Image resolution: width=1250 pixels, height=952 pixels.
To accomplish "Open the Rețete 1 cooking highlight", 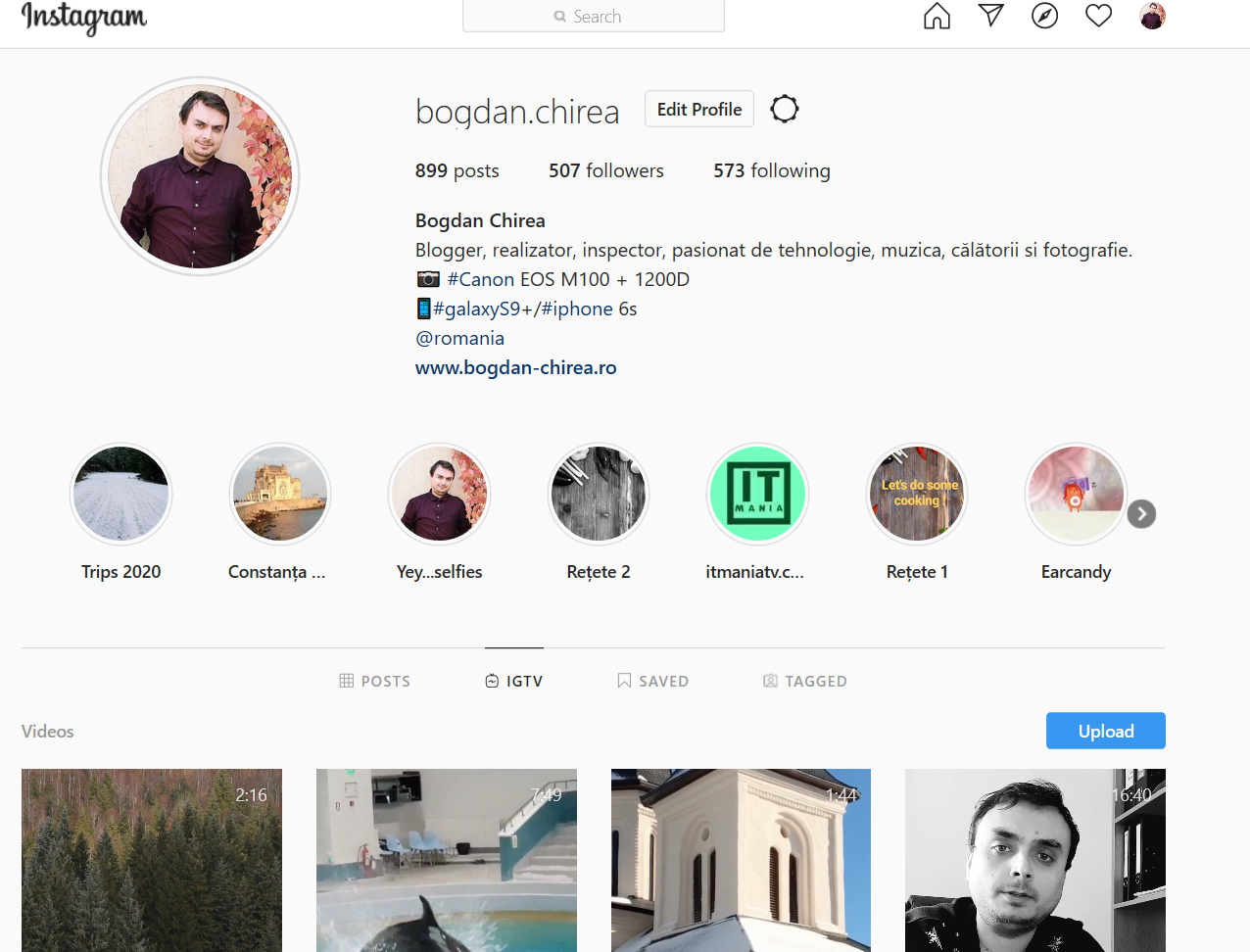I will tap(916, 494).
